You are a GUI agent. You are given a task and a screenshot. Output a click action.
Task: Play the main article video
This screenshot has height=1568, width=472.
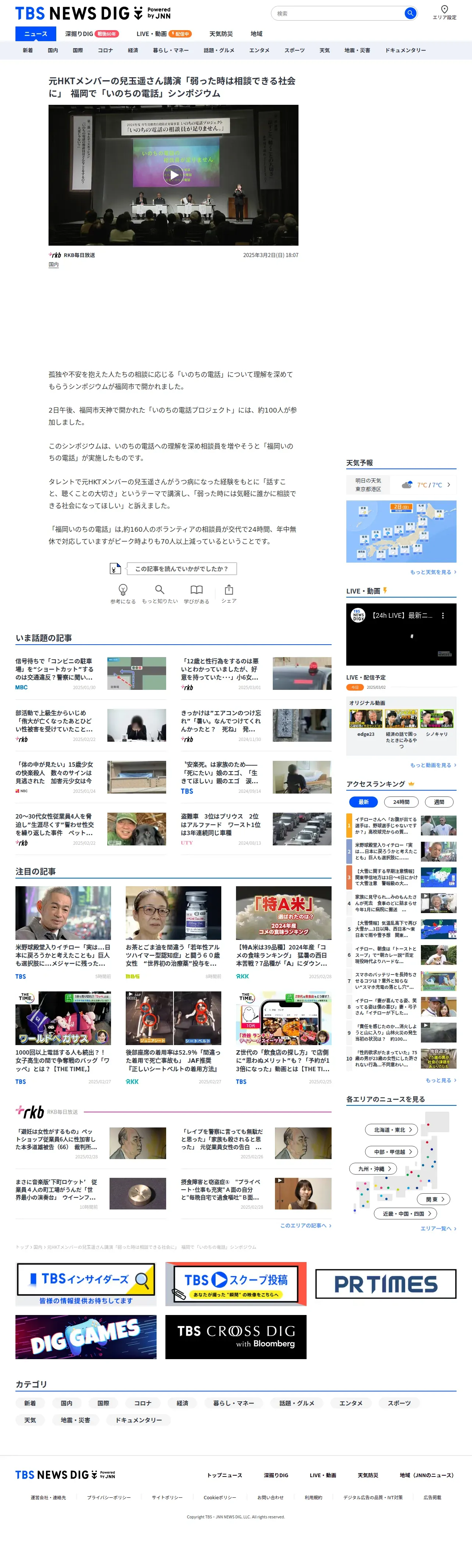tap(174, 175)
